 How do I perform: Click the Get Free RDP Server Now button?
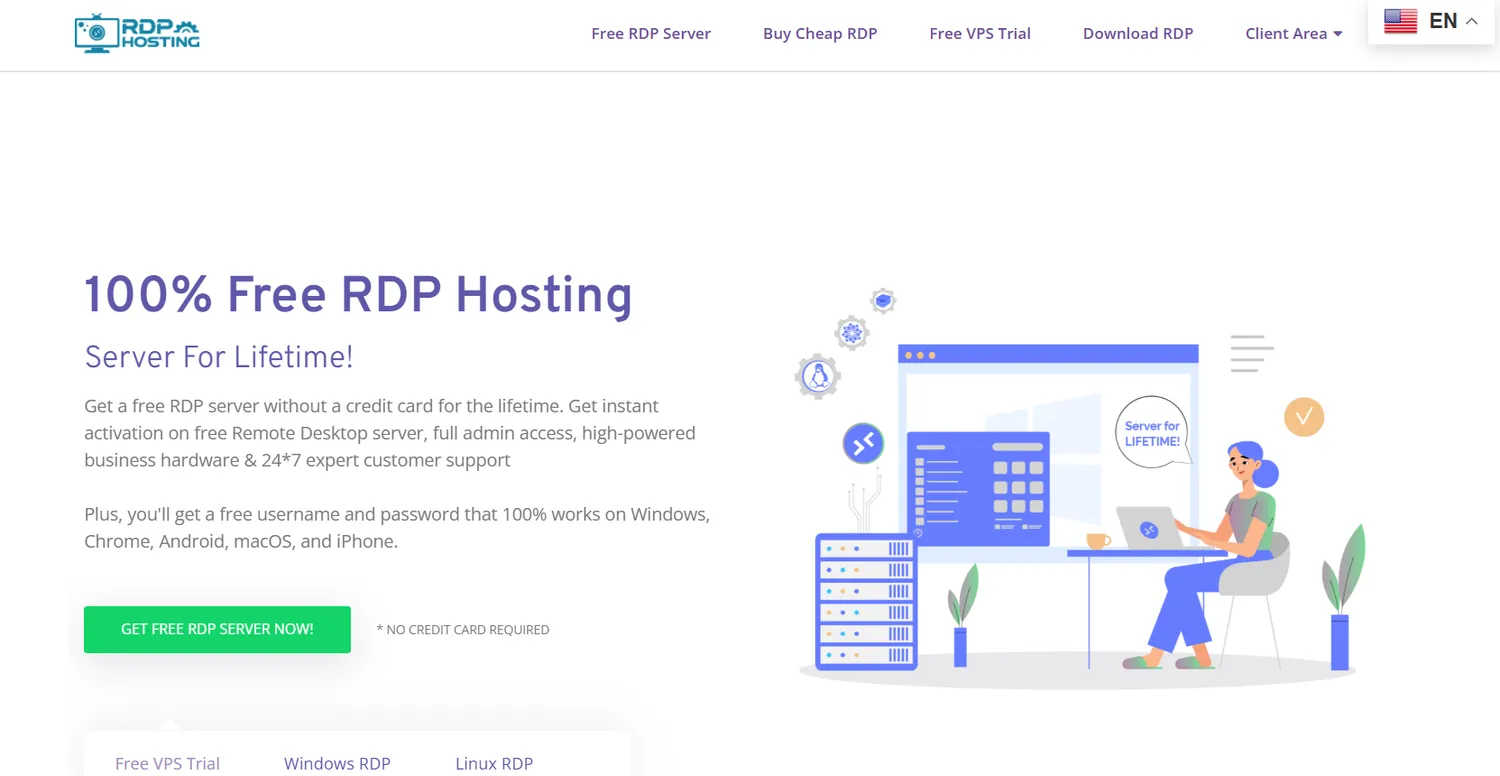tap(217, 630)
